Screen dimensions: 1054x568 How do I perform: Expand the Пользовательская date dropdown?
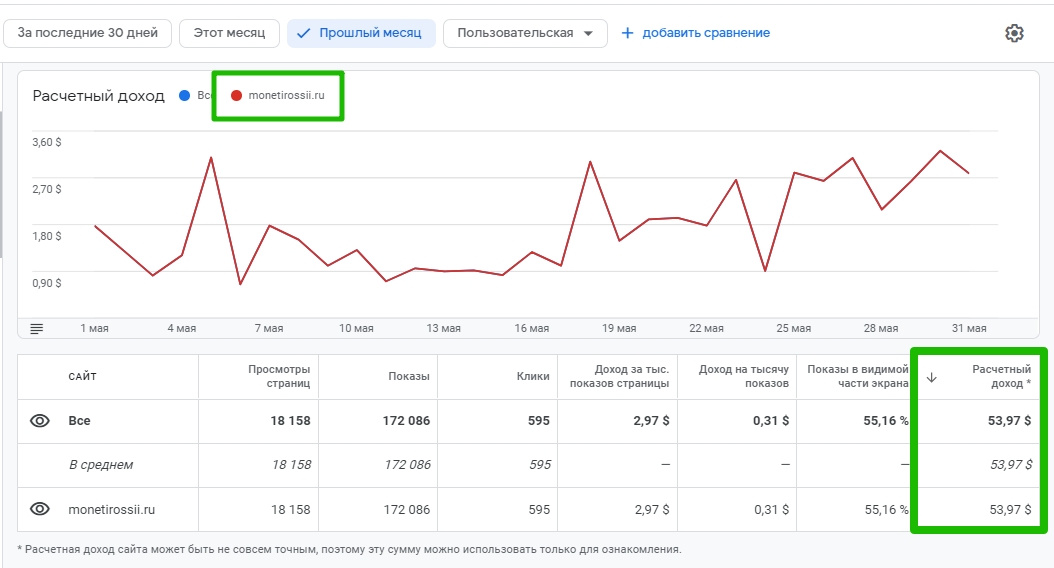[588, 33]
